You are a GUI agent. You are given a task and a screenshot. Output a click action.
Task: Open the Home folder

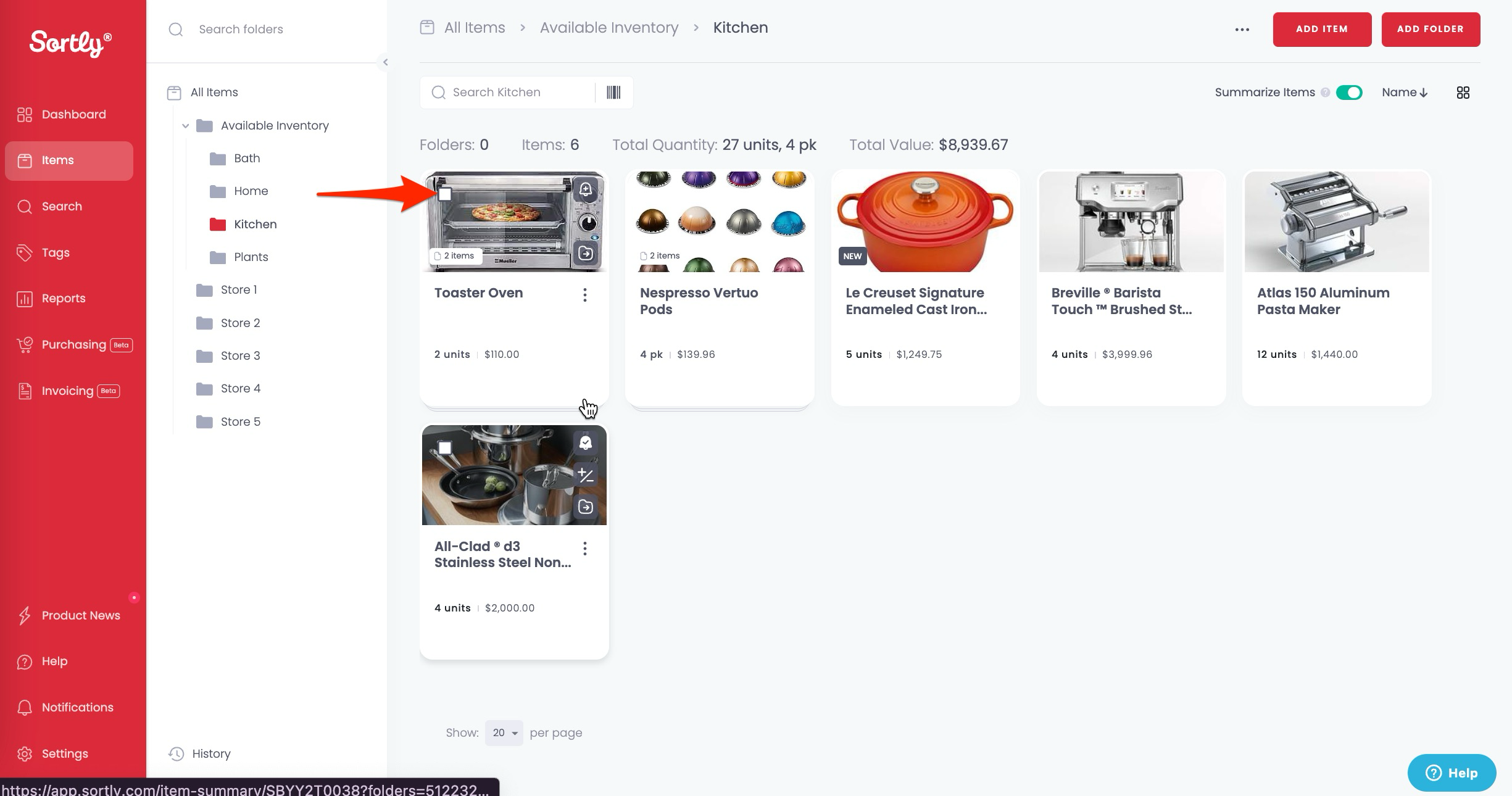point(251,191)
